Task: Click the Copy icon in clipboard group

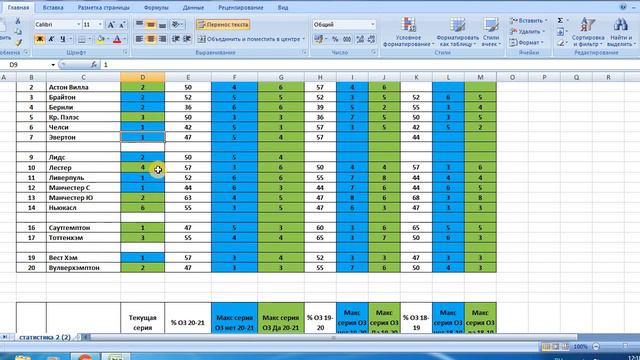Action: click(x=18, y=31)
